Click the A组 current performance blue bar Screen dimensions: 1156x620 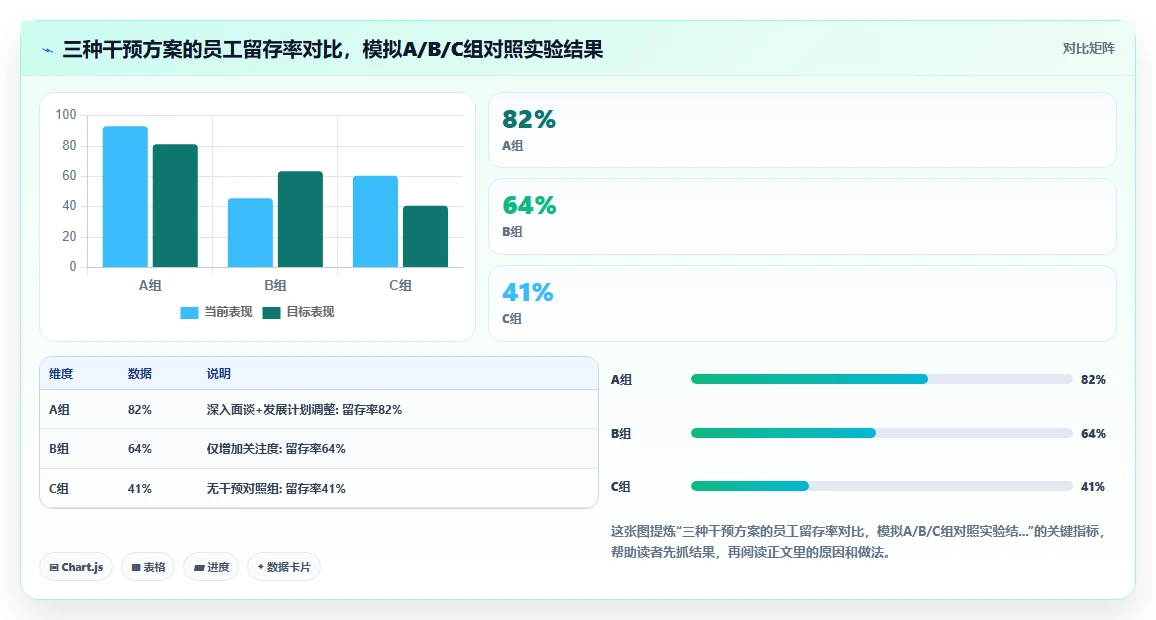[125, 197]
